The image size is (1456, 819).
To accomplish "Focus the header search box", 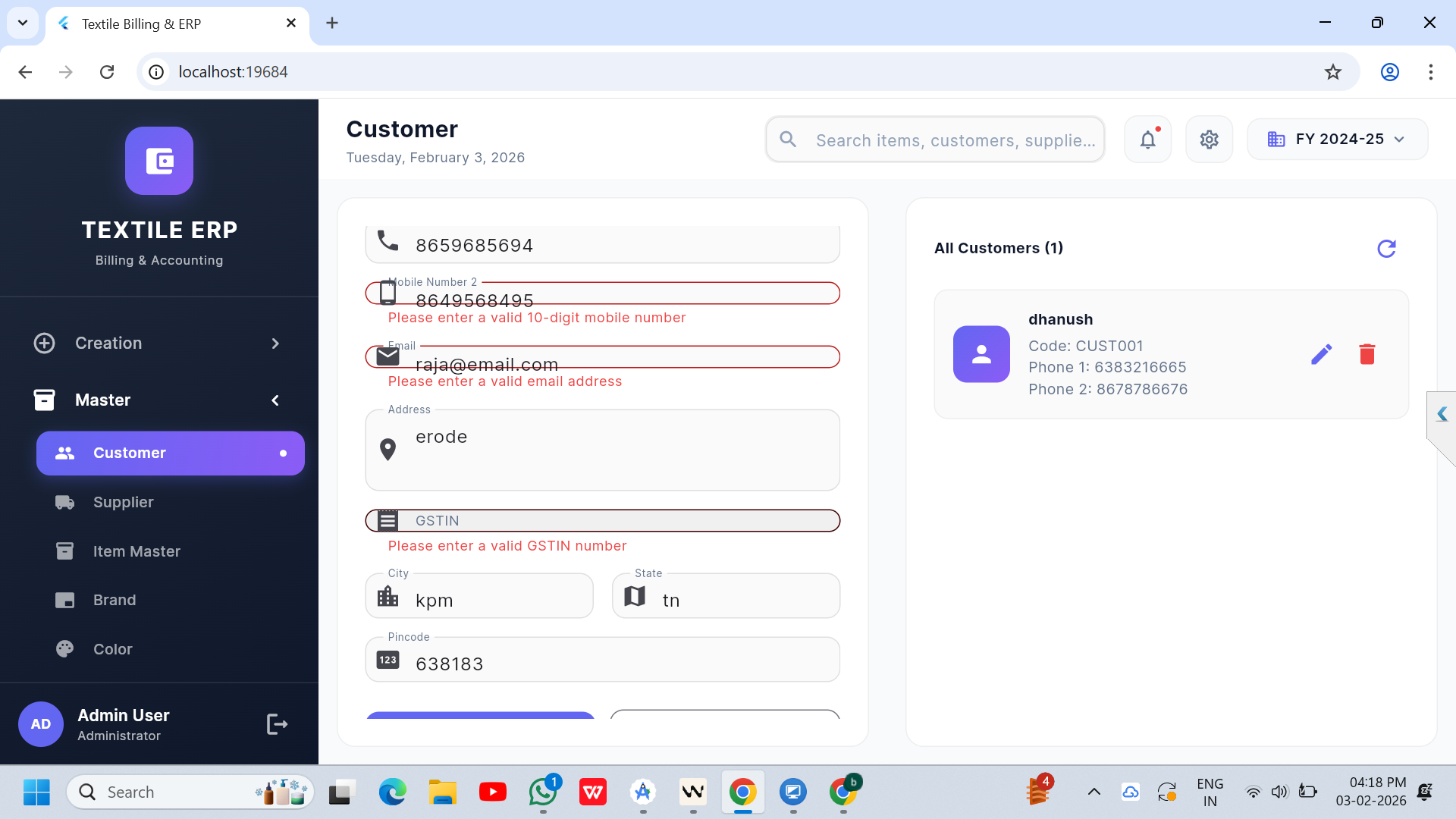I will point(954,140).
